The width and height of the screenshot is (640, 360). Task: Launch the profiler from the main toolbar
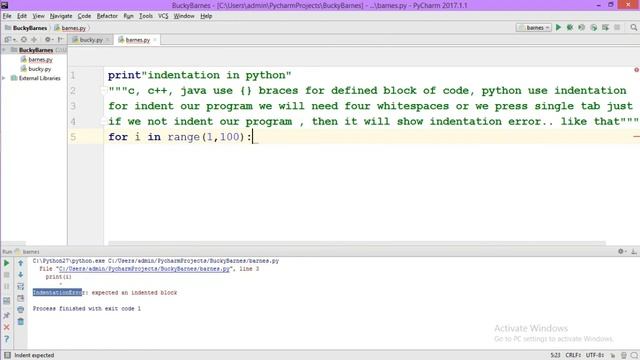pyautogui.click(x=593, y=27)
